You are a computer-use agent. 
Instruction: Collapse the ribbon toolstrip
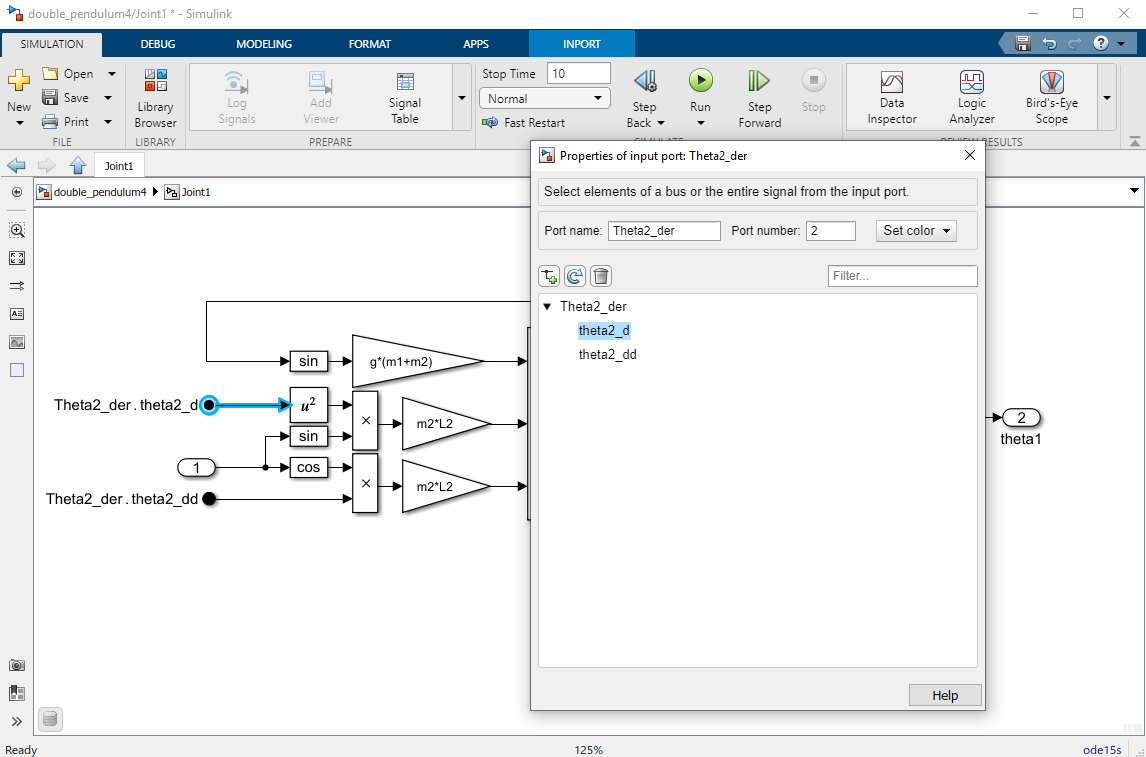(1134, 140)
